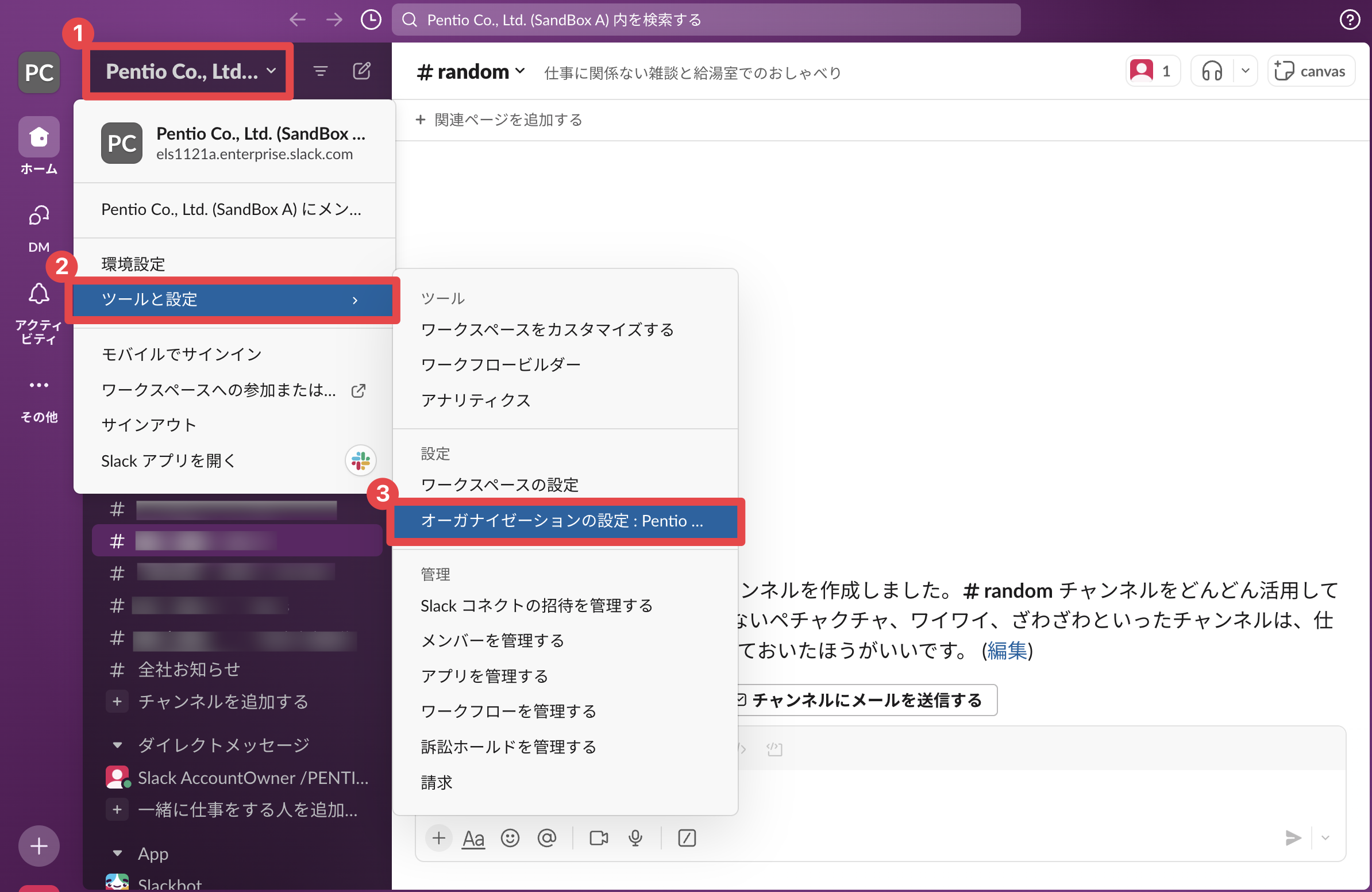Viewport: 1372px width, 892px height.
Task: Click the code block icon in composer toolbar
Action: coord(774,749)
